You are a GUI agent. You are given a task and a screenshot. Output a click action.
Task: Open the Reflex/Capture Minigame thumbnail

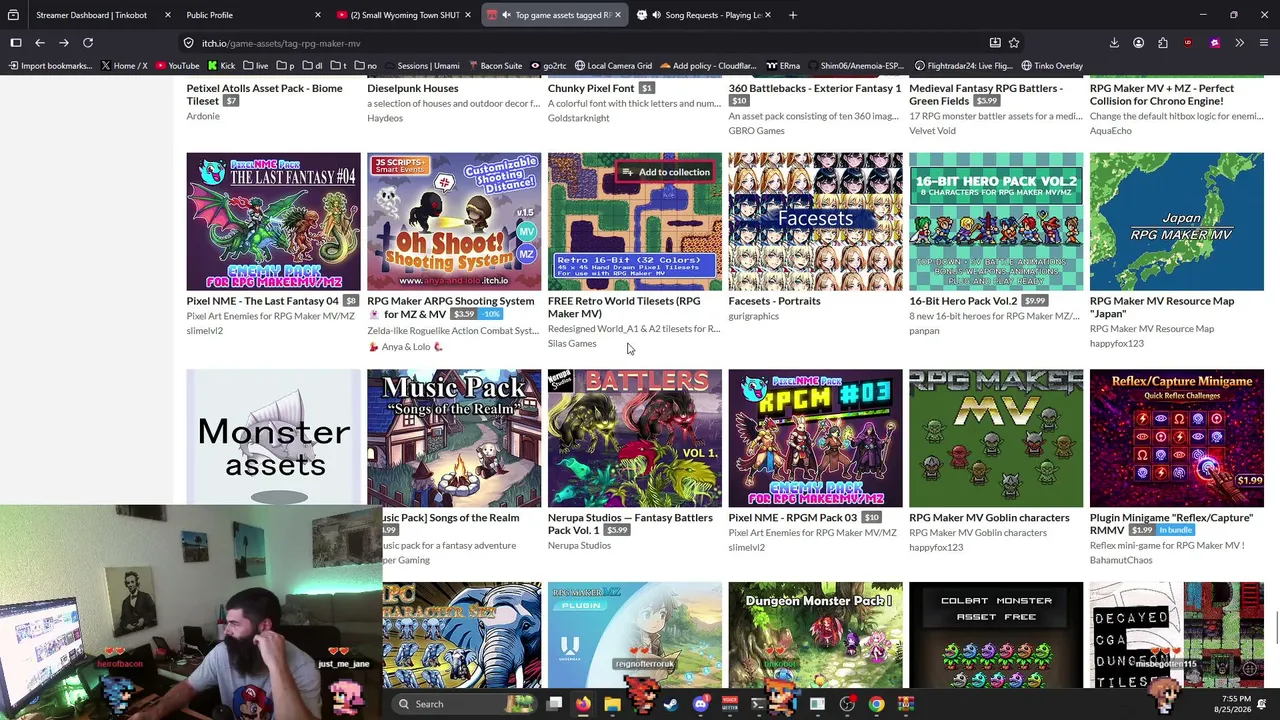point(1177,439)
